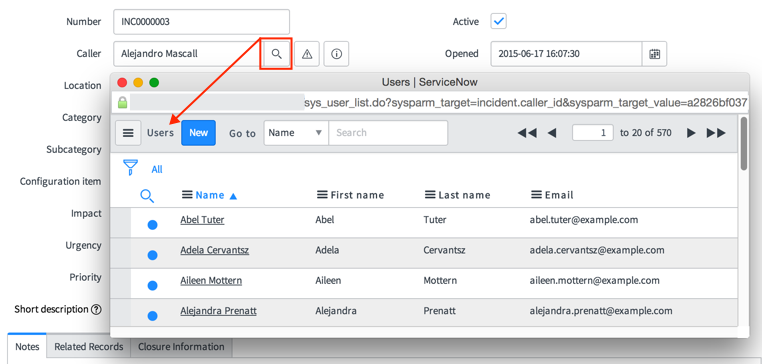Click the Alejandra first name cell
Viewport: 762px width, 364px height.
click(x=336, y=311)
